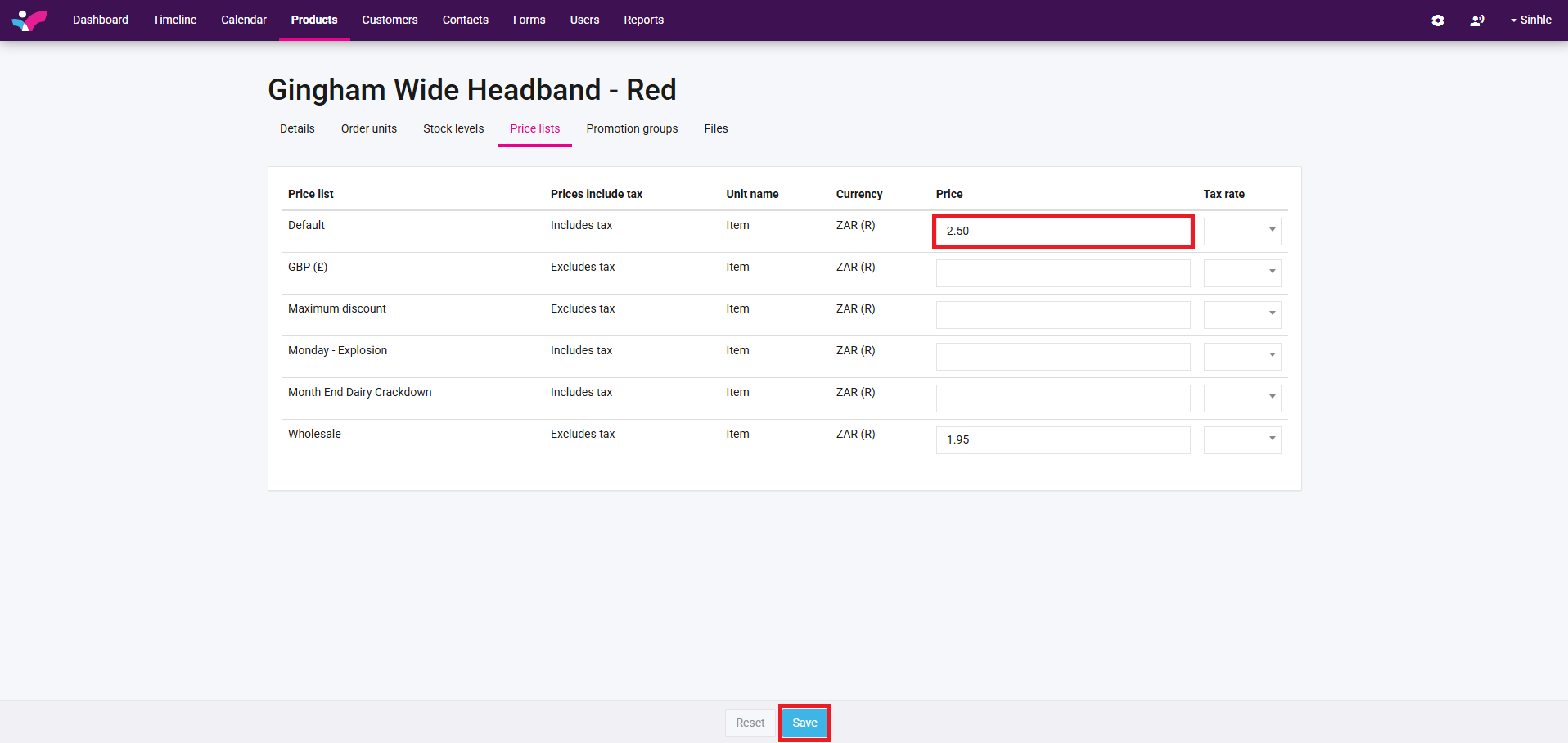Click the Monday - Explosion price field

point(1062,356)
